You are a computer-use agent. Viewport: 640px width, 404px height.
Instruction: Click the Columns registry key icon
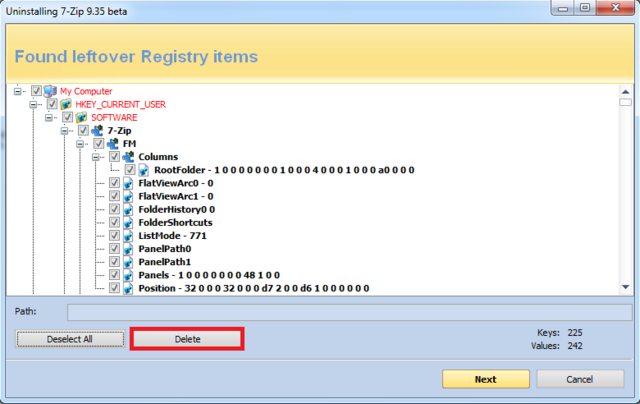128,157
